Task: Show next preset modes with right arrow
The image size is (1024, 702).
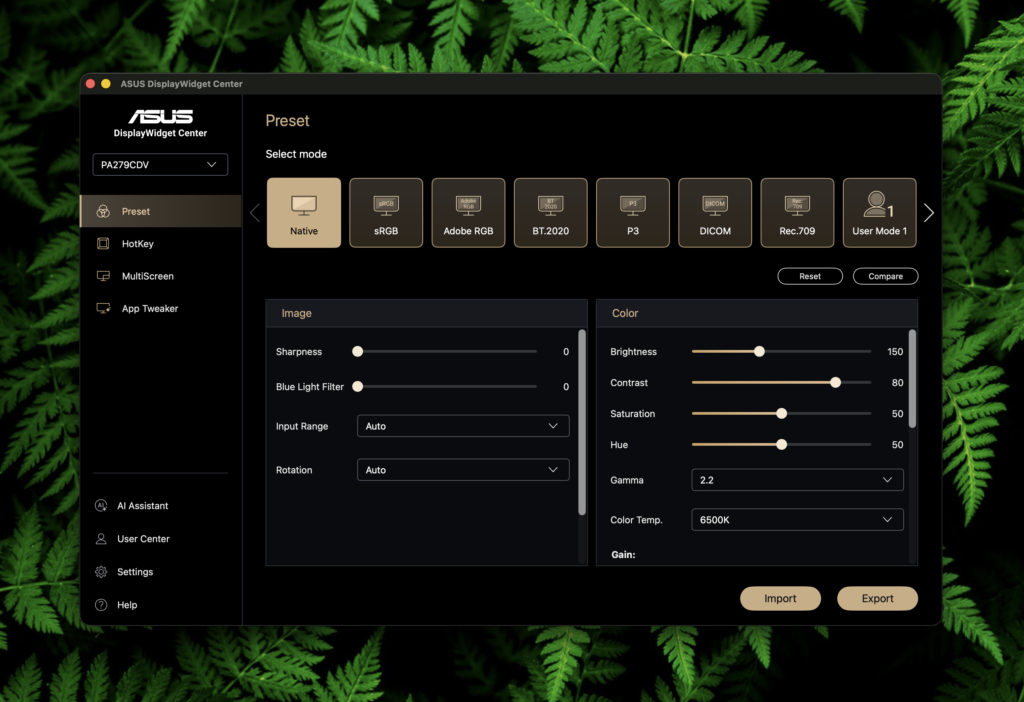Action: click(x=929, y=213)
